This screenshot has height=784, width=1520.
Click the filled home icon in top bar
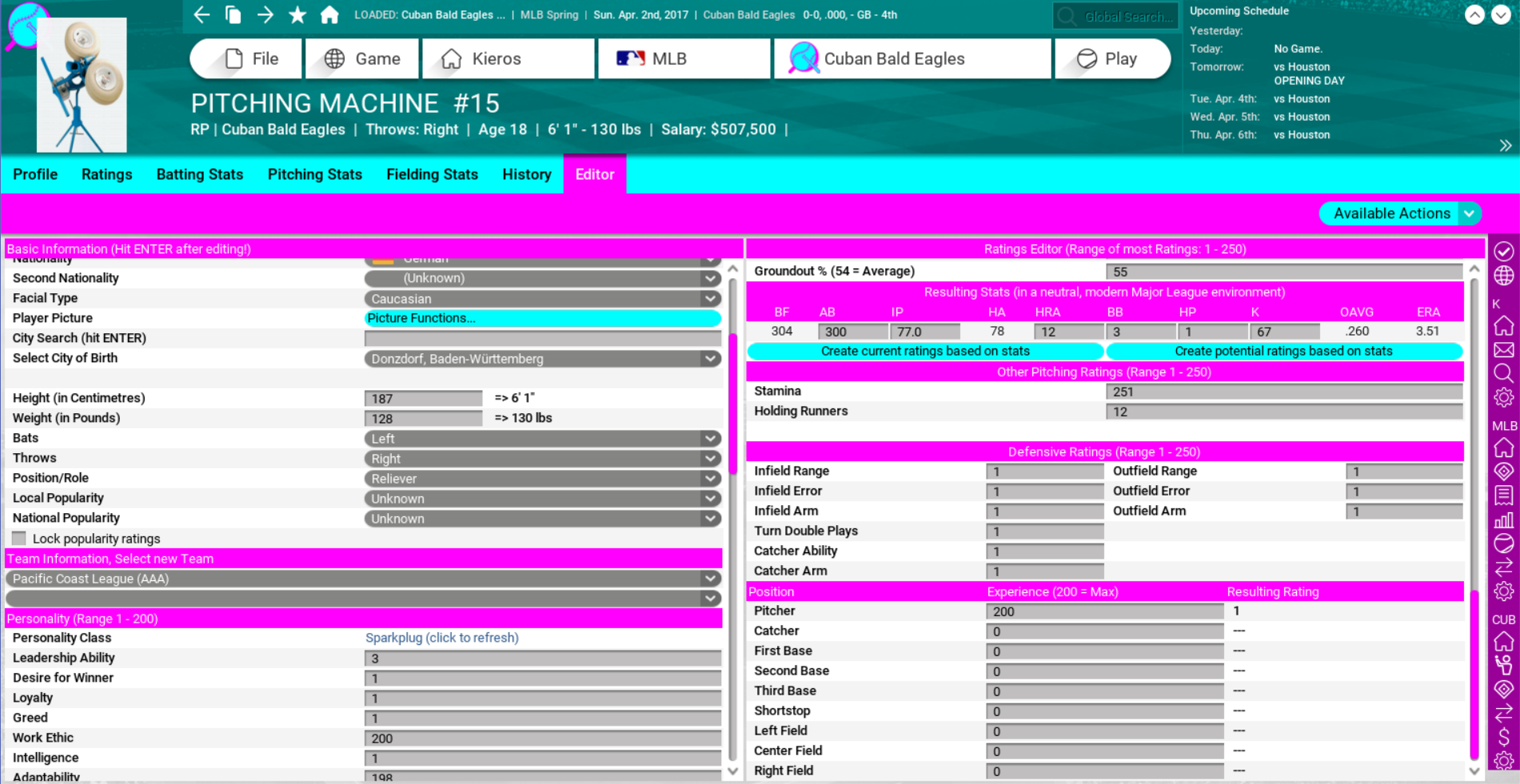coord(329,14)
